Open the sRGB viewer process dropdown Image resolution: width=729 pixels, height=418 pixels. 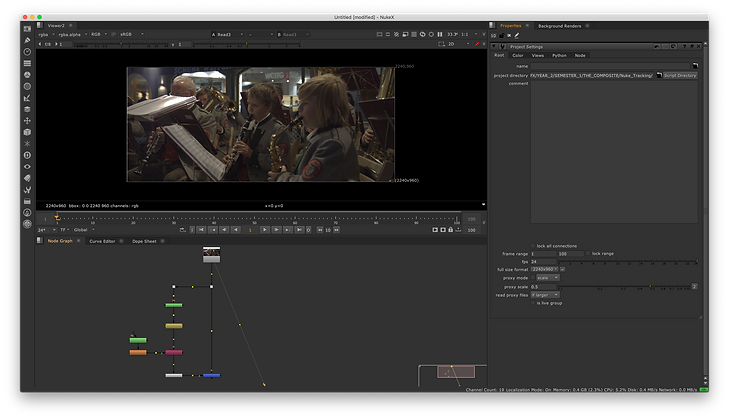(132, 34)
